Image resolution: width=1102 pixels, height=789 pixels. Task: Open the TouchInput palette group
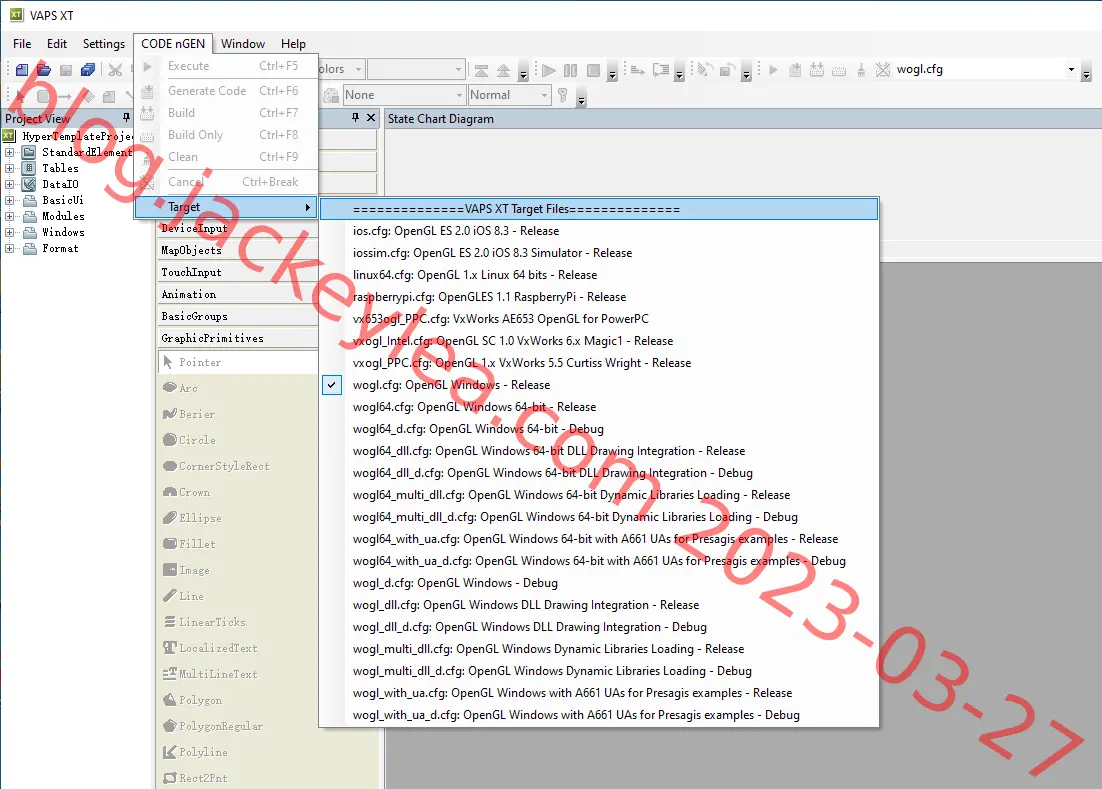point(238,272)
